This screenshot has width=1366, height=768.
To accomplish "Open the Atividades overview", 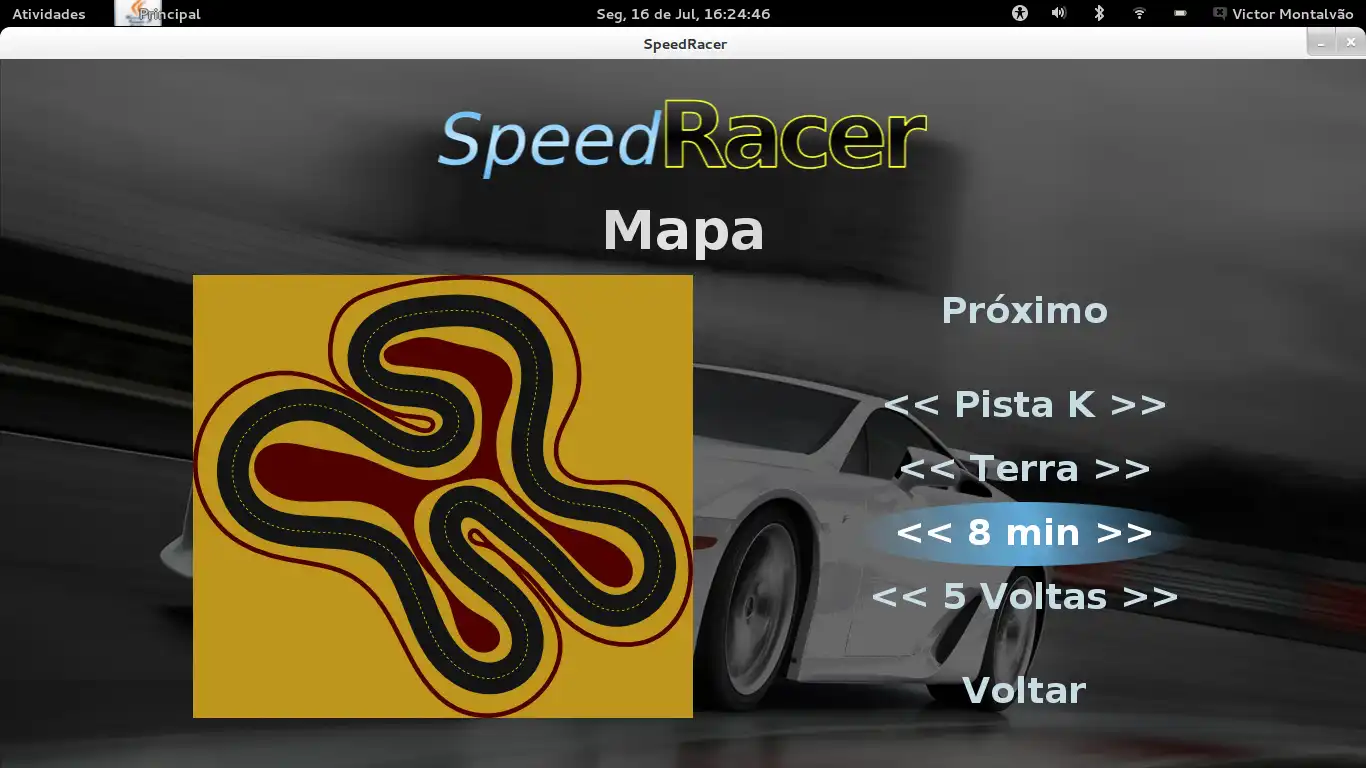I will pyautogui.click(x=49, y=14).
